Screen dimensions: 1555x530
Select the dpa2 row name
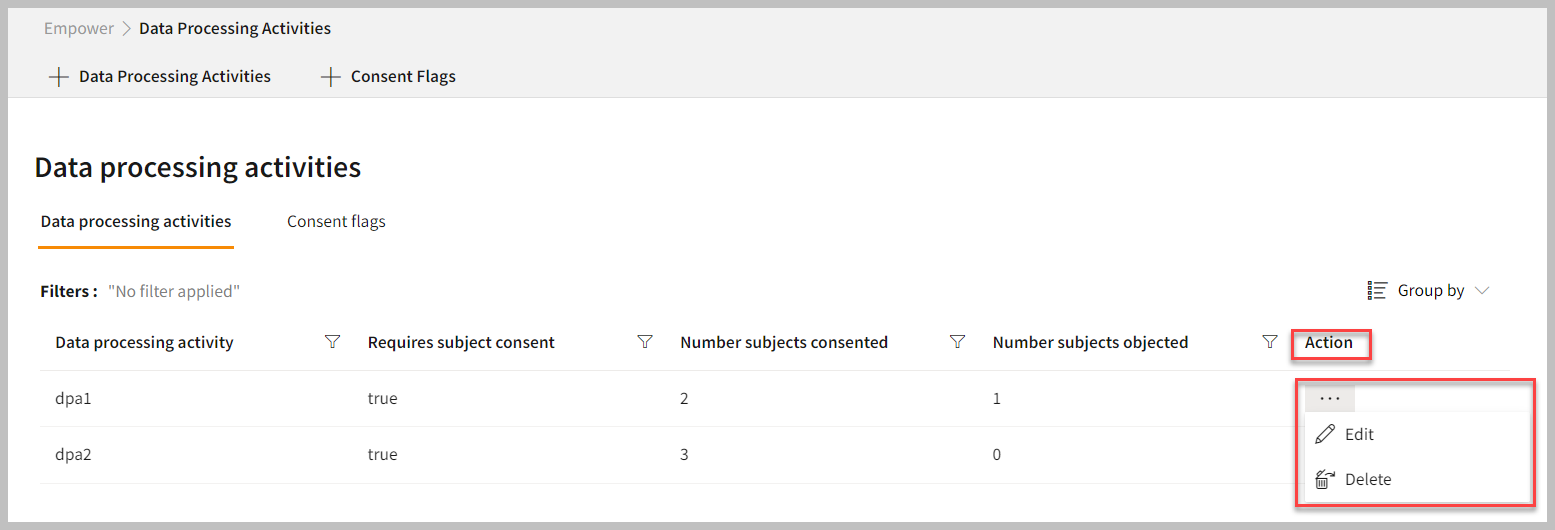[x=73, y=454]
